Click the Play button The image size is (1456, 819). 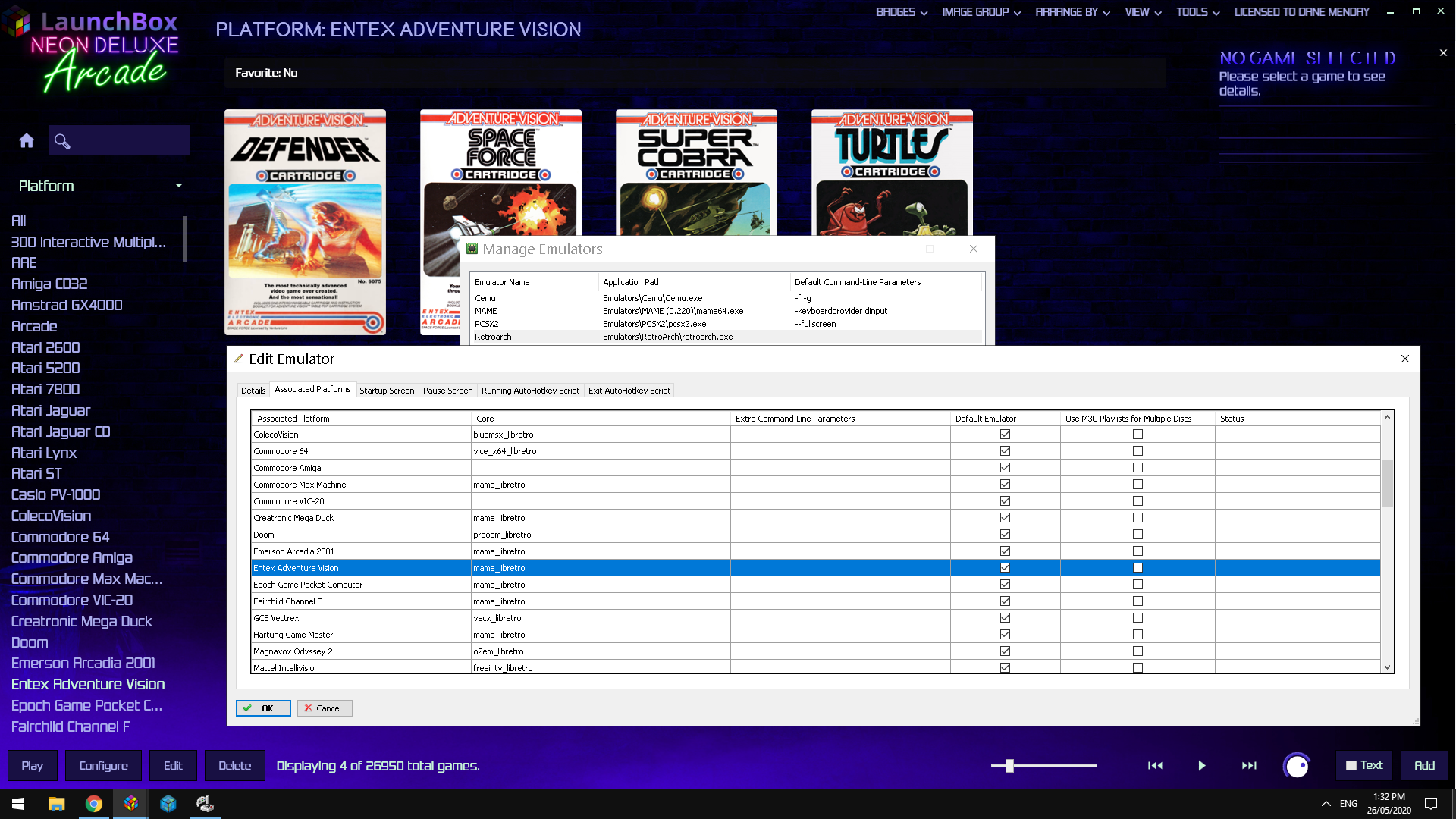(32, 766)
